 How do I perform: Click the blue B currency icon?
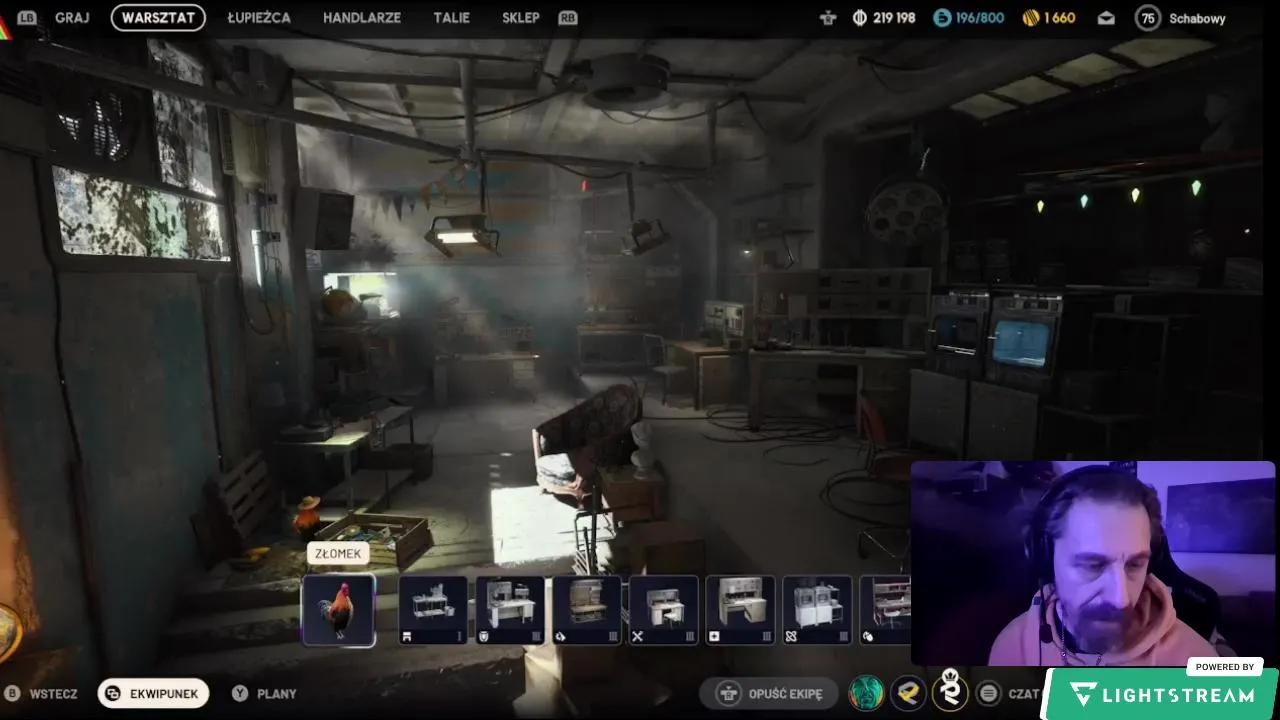[942, 18]
